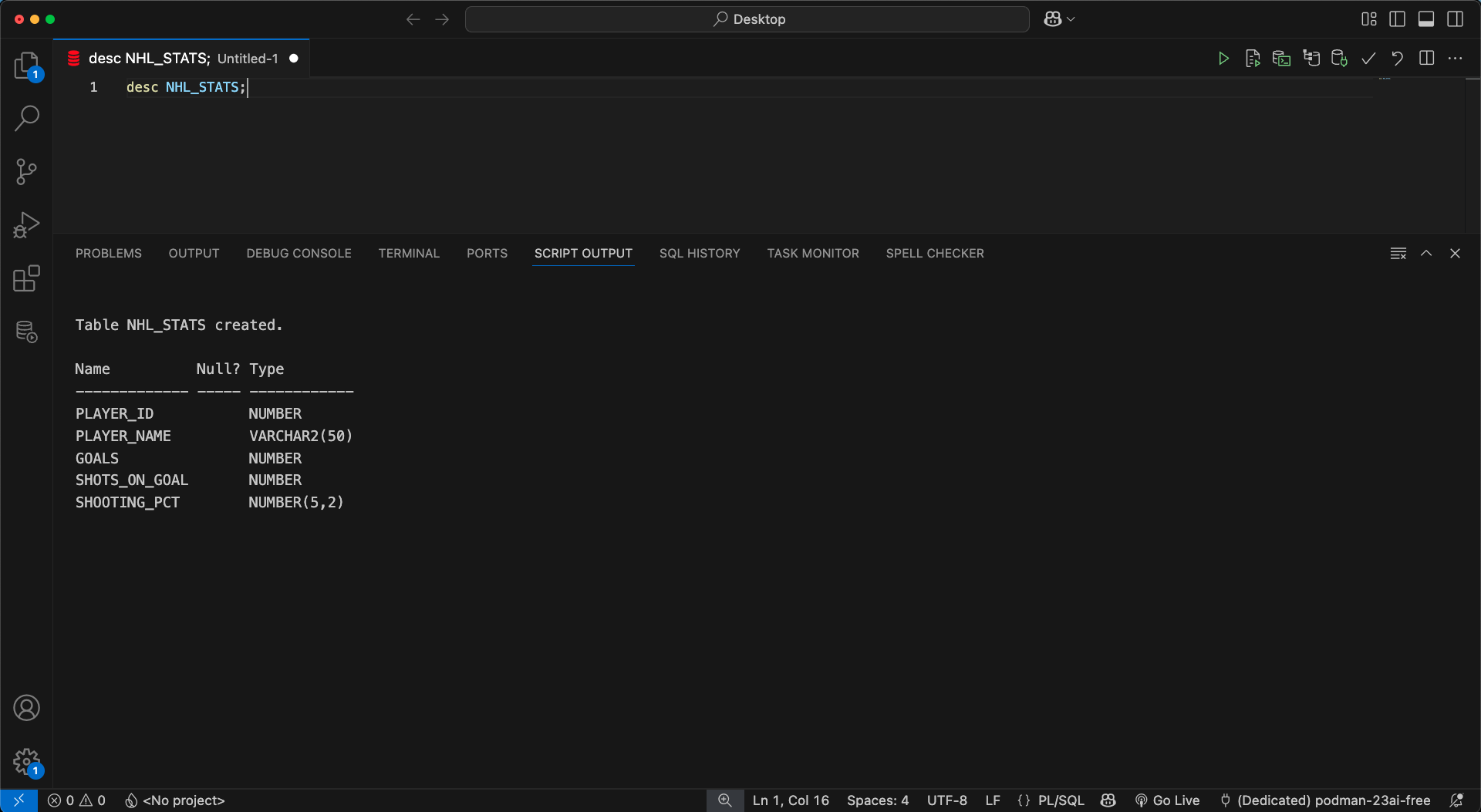Change indentation via Spaces: 4
The width and height of the screenshot is (1481, 812).
click(x=878, y=800)
